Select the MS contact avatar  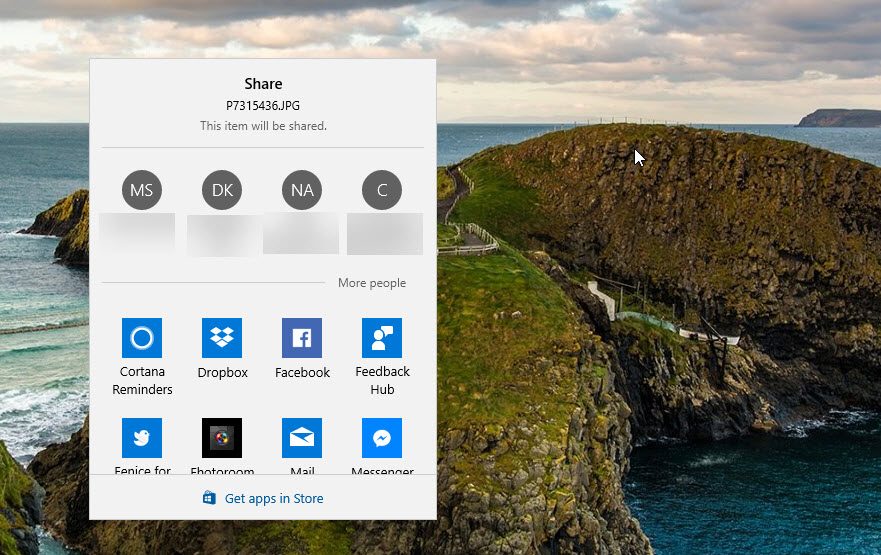(x=142, y=190)
